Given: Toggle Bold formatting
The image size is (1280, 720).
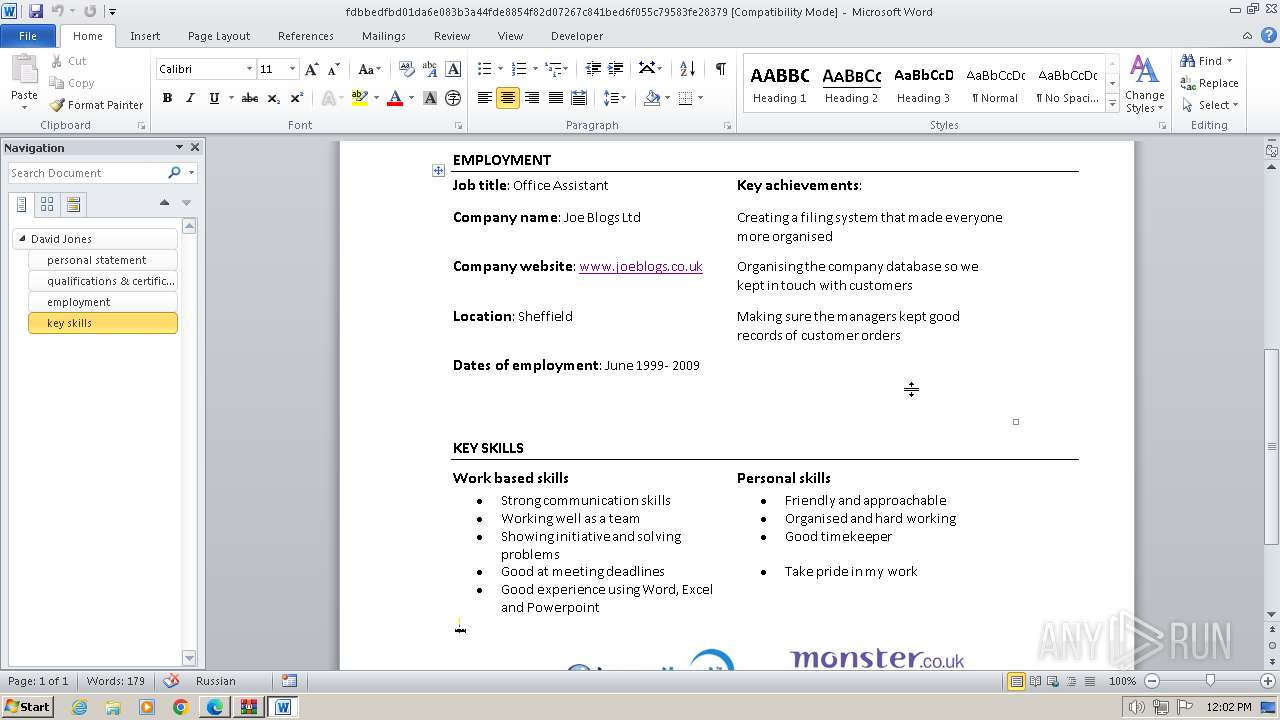Looking at the screenshot, I should 167,98.
